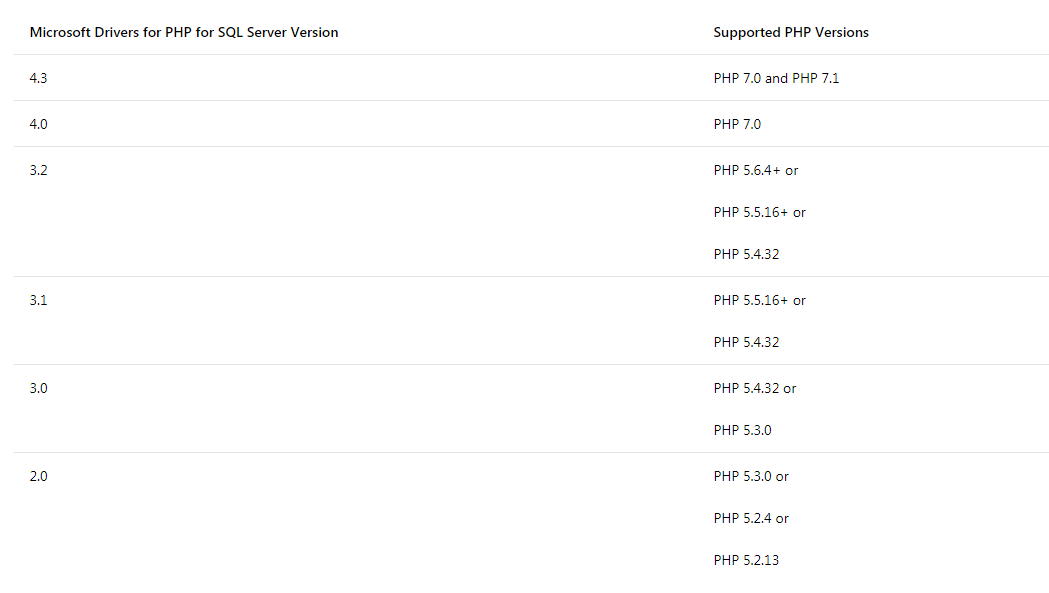Click PHP 5.4.32 in the 3.2 row

click(746, 254)
